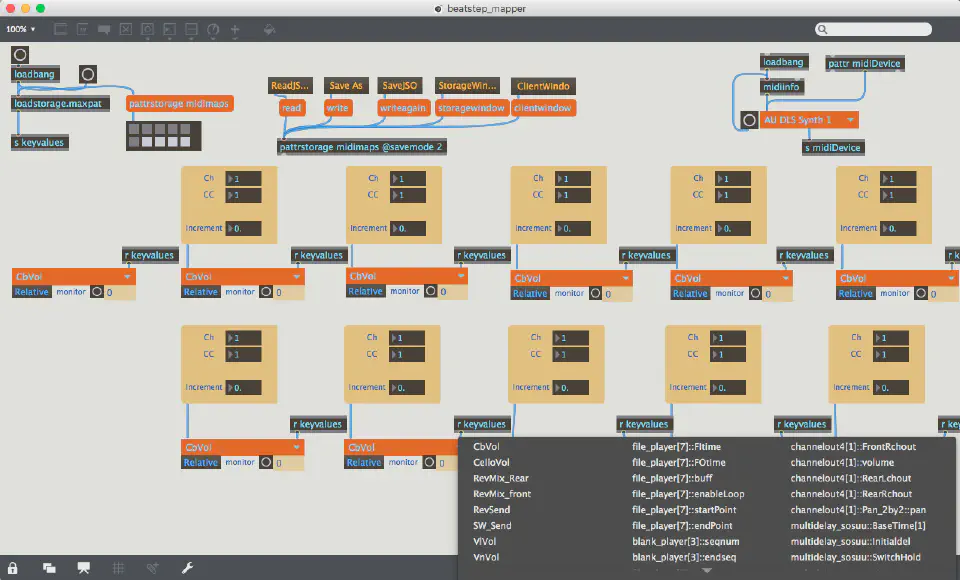Toggle Relative under the bottom-row second CbVol
The width and height of the screenshot is (960, 580).
tap(364, 462)
